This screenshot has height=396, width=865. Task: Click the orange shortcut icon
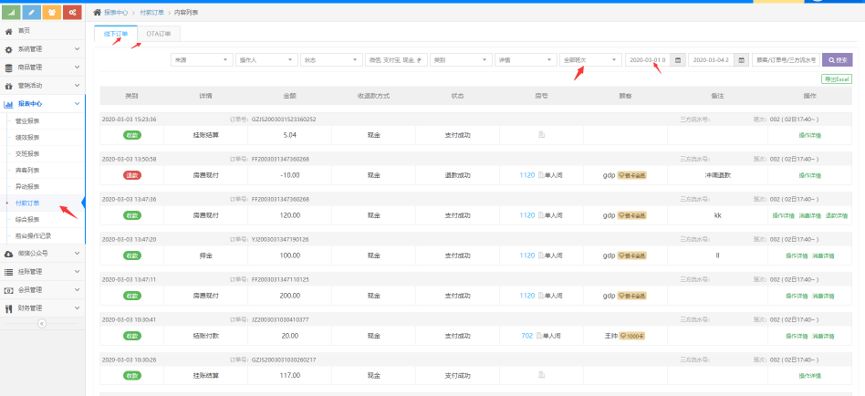tap(52, 12)
